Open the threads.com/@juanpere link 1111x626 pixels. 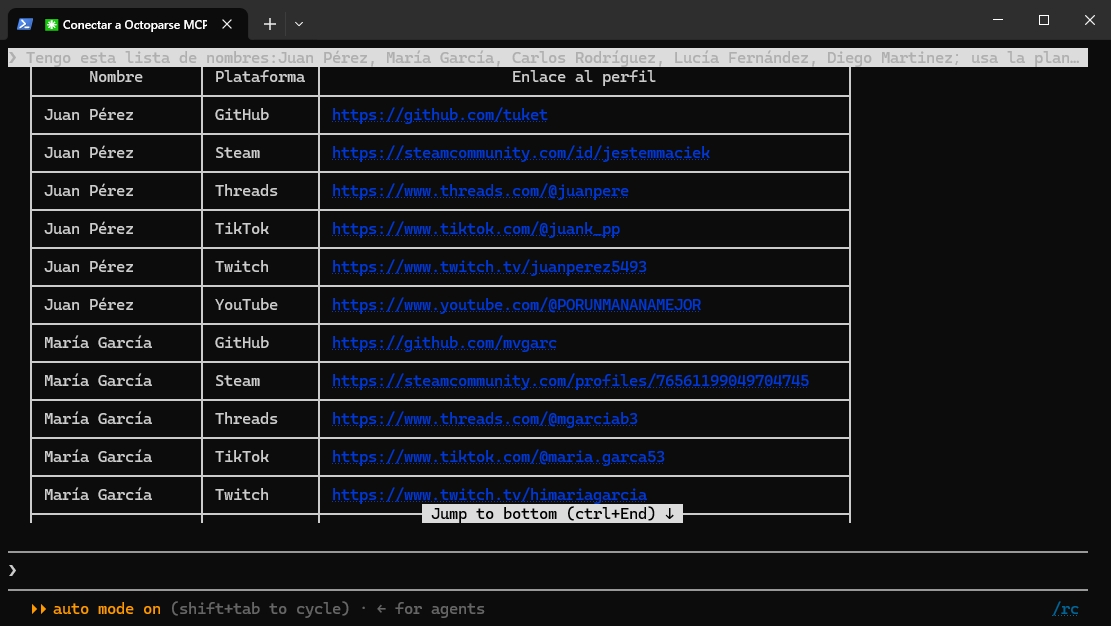coord(480,191)
